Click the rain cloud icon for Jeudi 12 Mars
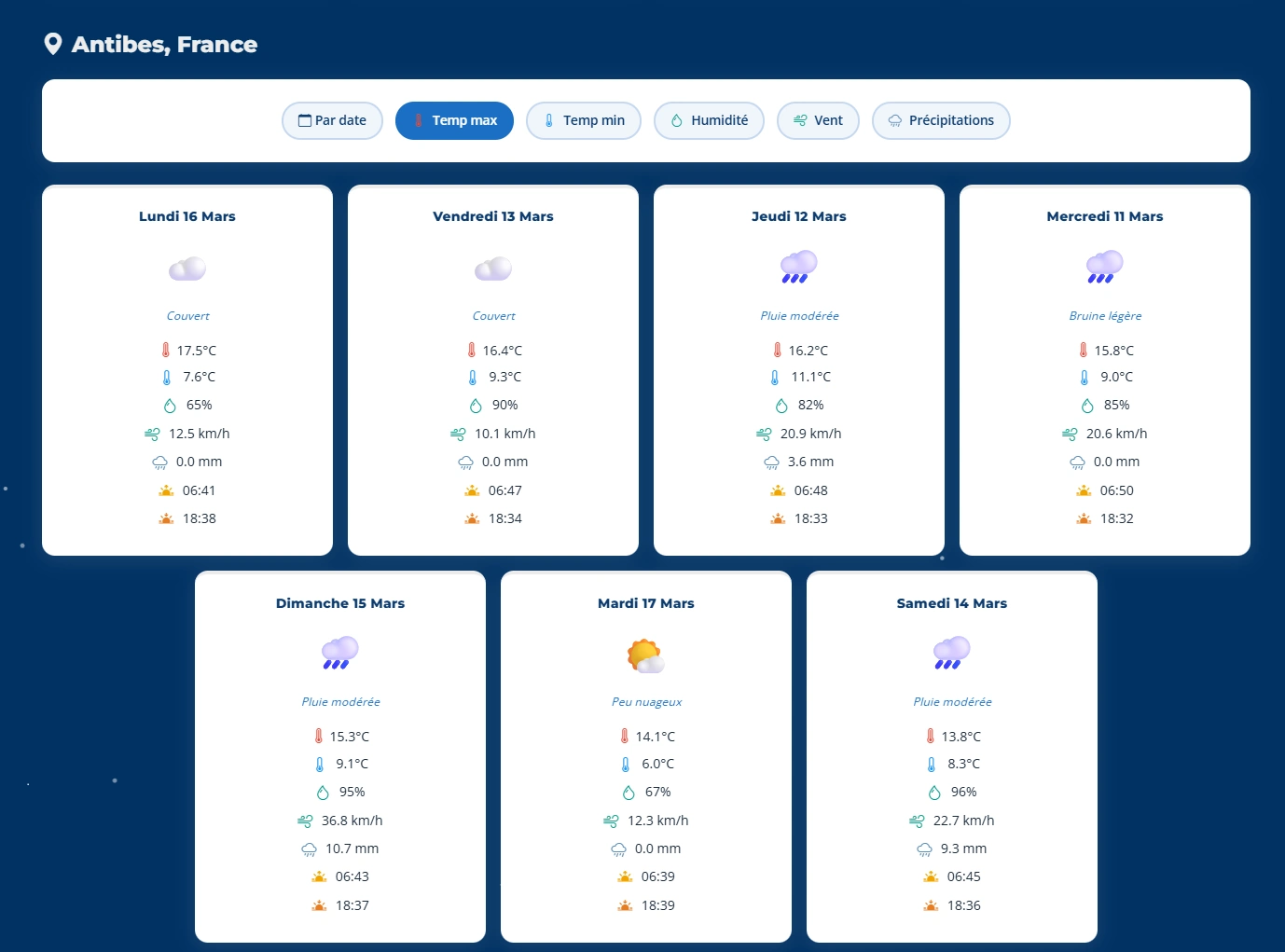Image resolution: width=1285 pixels, height=952 pixels. 799,267
